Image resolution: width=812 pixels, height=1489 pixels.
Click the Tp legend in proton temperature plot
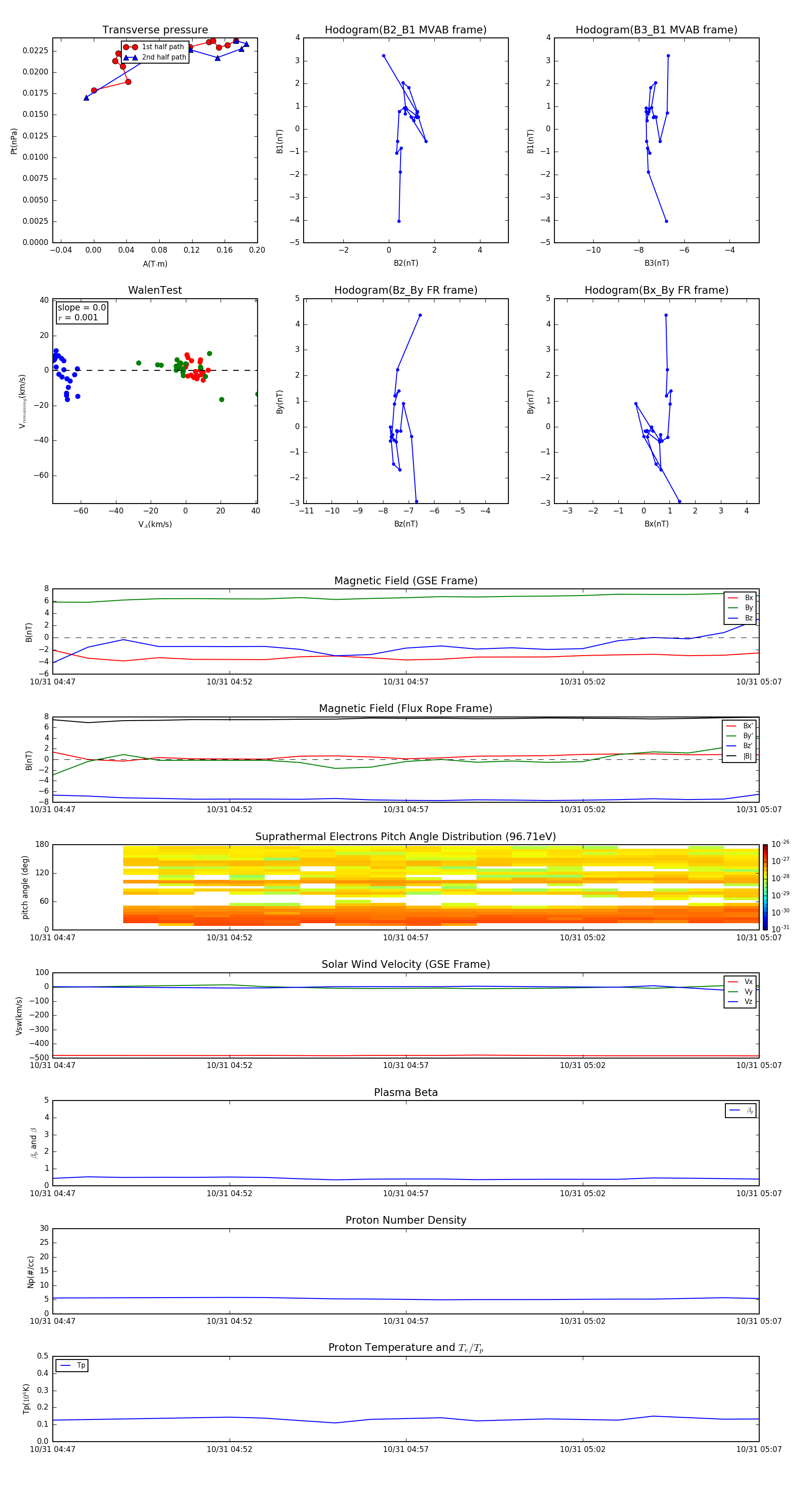(72, 1365)
